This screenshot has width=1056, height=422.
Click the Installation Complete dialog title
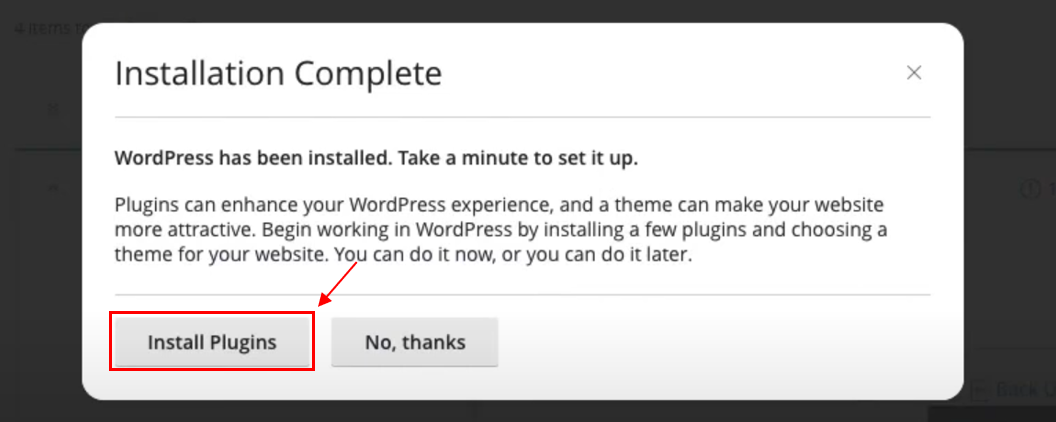278,73
